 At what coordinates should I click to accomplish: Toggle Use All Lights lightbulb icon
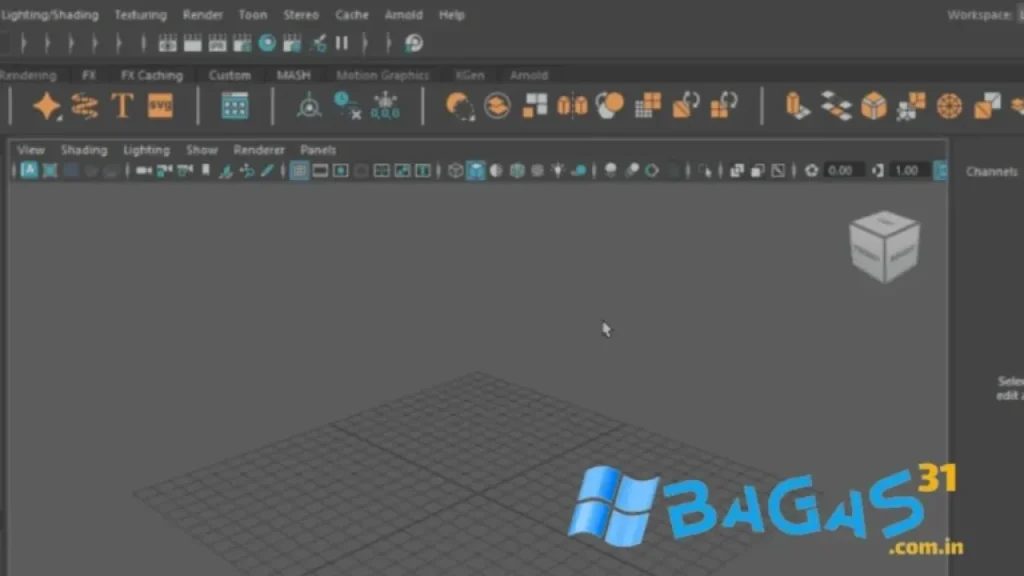coord(558,170)
